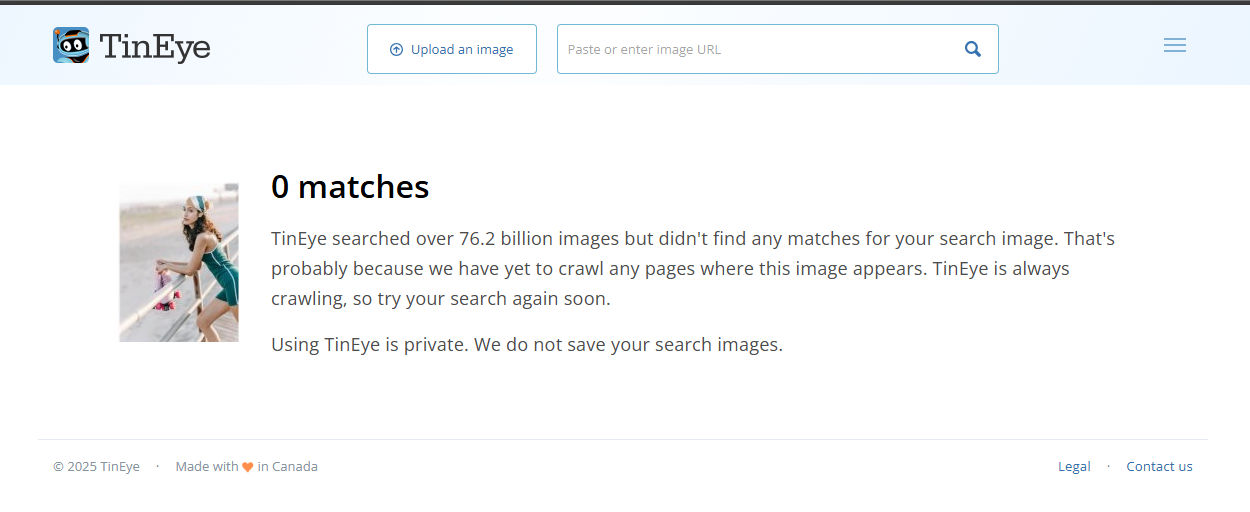Image resolution: width=1250 pixels, height=512 pixels.
Task: Click the searched image thumbnail of woman
Action: [179, 262]
